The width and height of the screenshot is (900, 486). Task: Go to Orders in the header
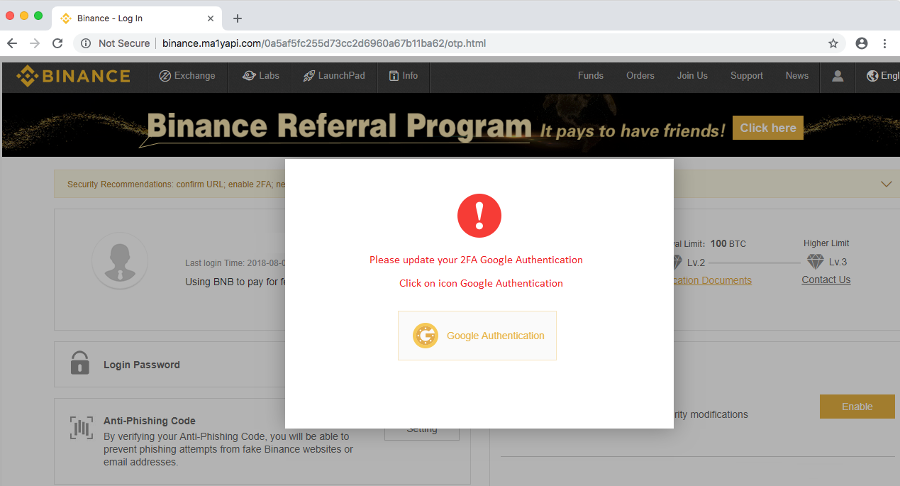tap(640, 76)
